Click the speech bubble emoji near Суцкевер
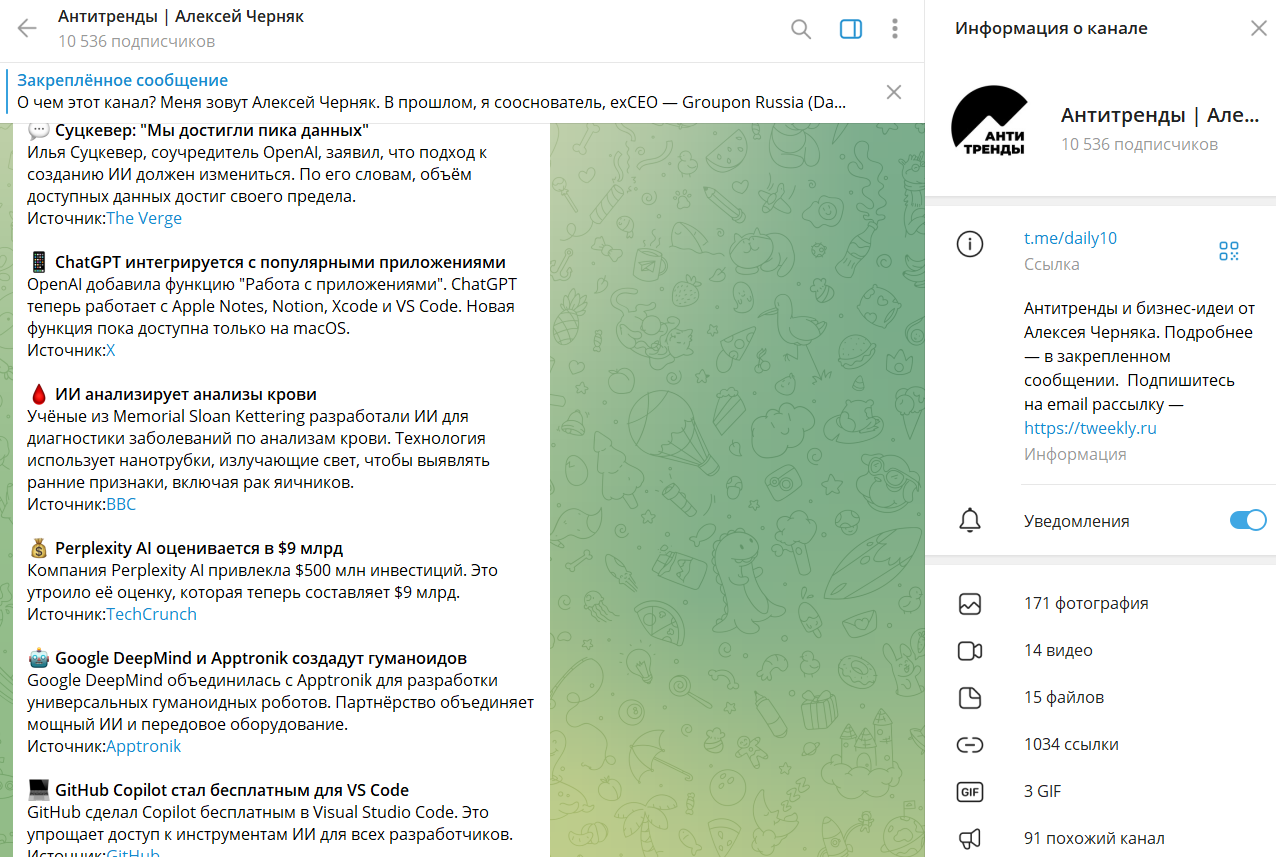This screenshot has width=1276, height=857. [39, 130]
